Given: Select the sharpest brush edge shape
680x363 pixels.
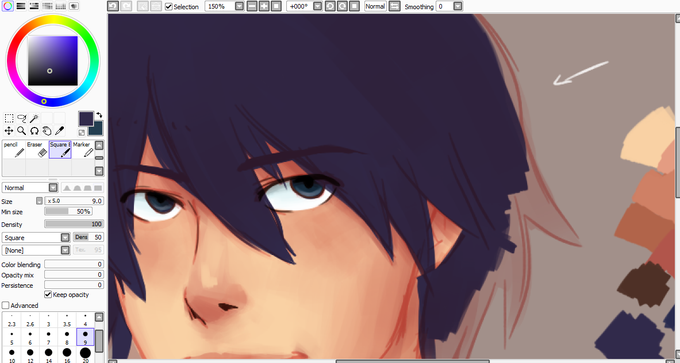Looking at the screenshot, I should pos(67,188).
